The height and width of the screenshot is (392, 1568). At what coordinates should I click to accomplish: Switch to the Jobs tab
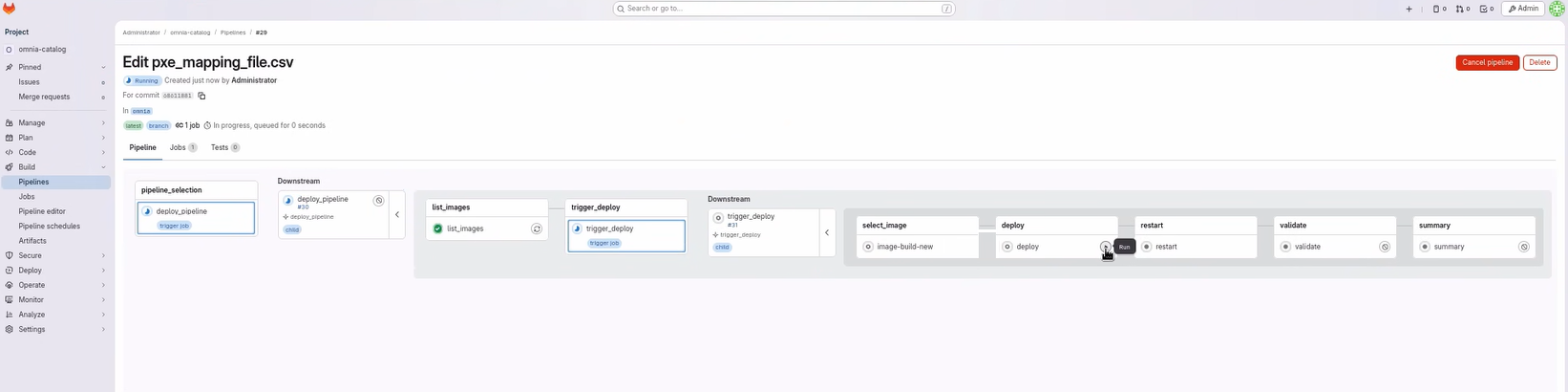point(183,148)
